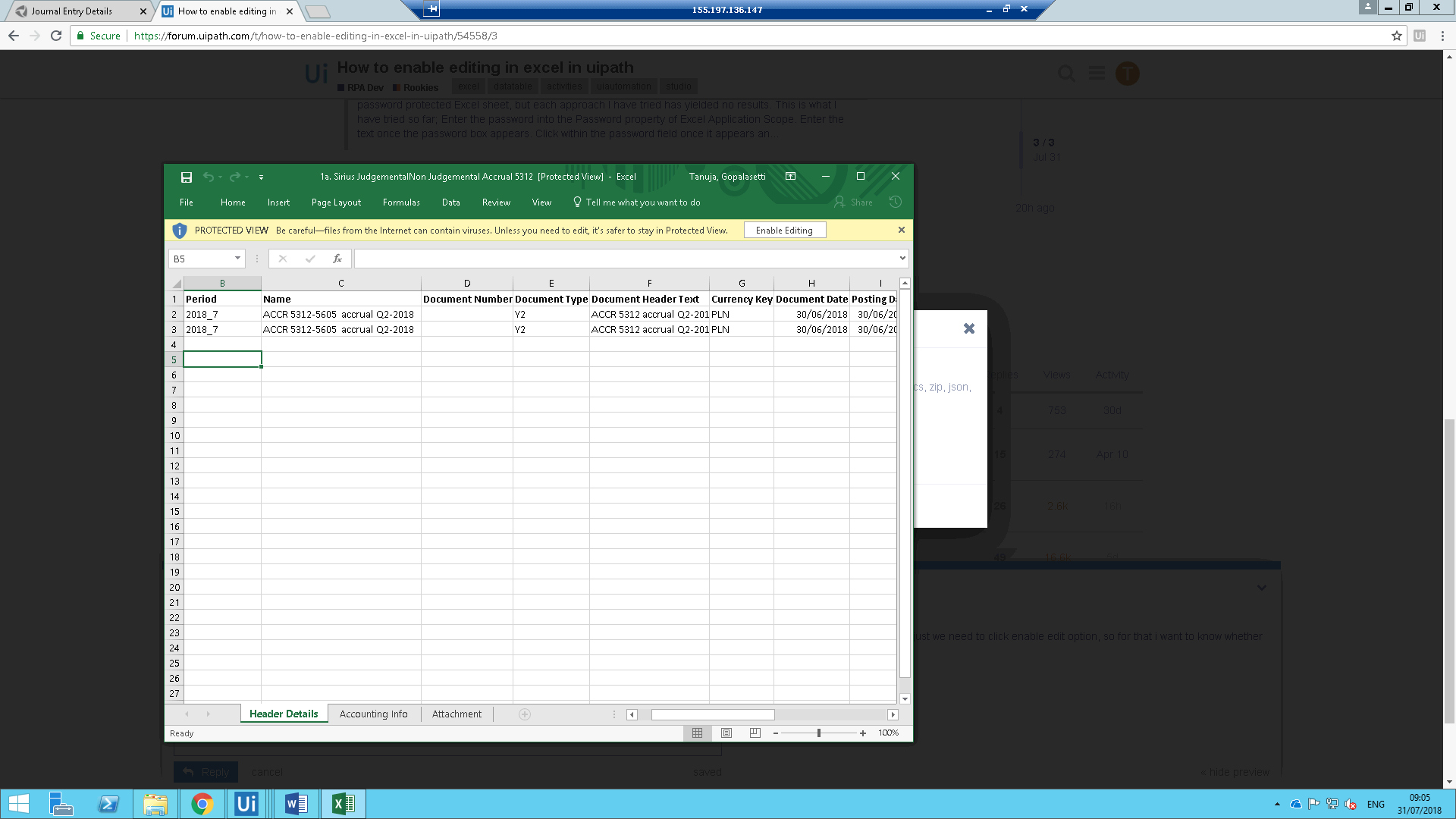Open UiPath Studio from the taskbar
The image size is (1456, 819).
[246, 804]
